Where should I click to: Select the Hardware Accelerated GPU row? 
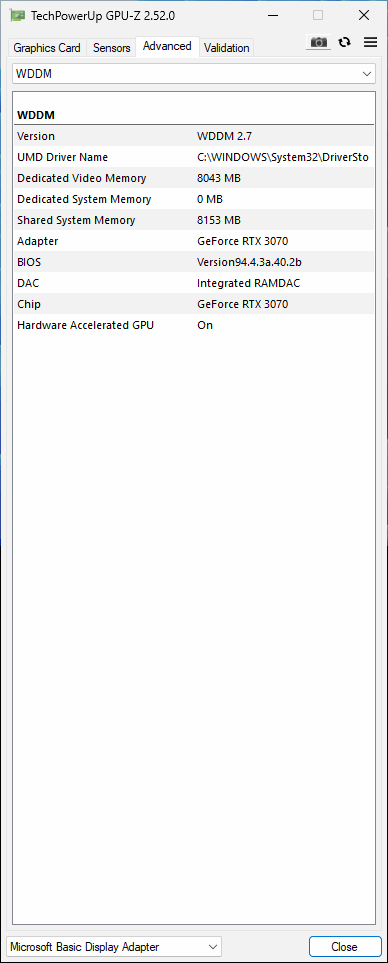tap(194, 325)
